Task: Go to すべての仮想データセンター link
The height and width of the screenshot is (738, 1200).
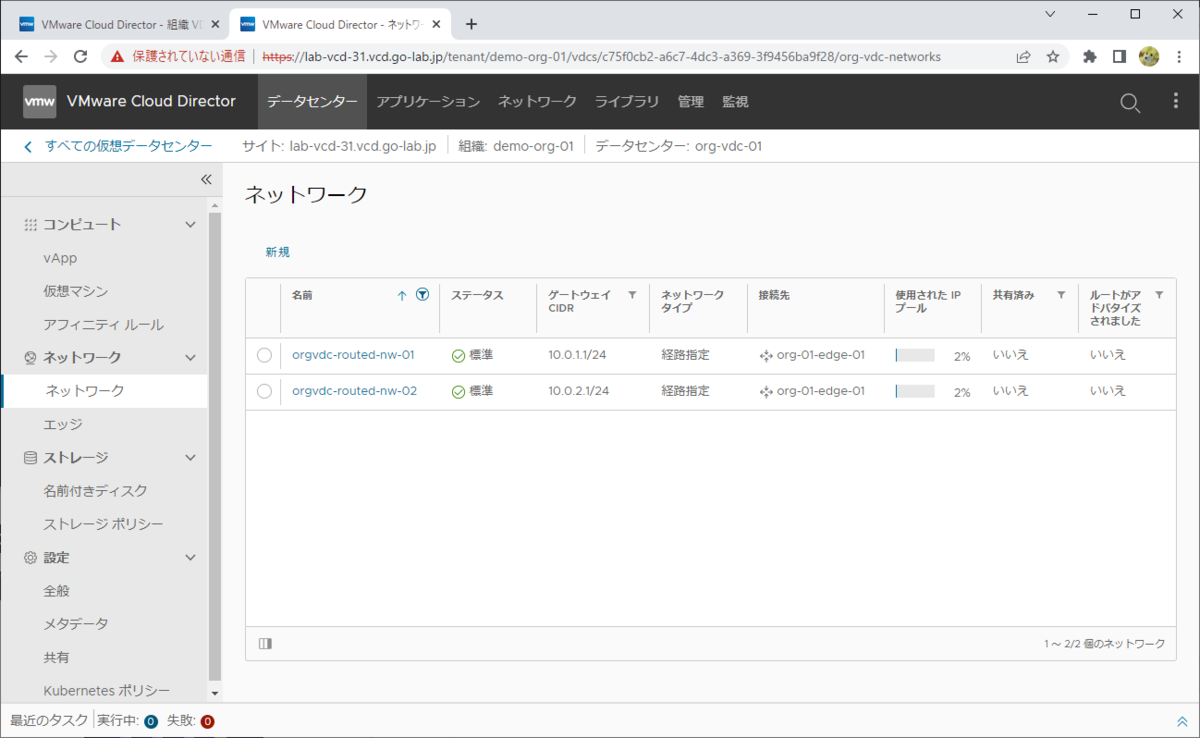Action: (128, 146)
